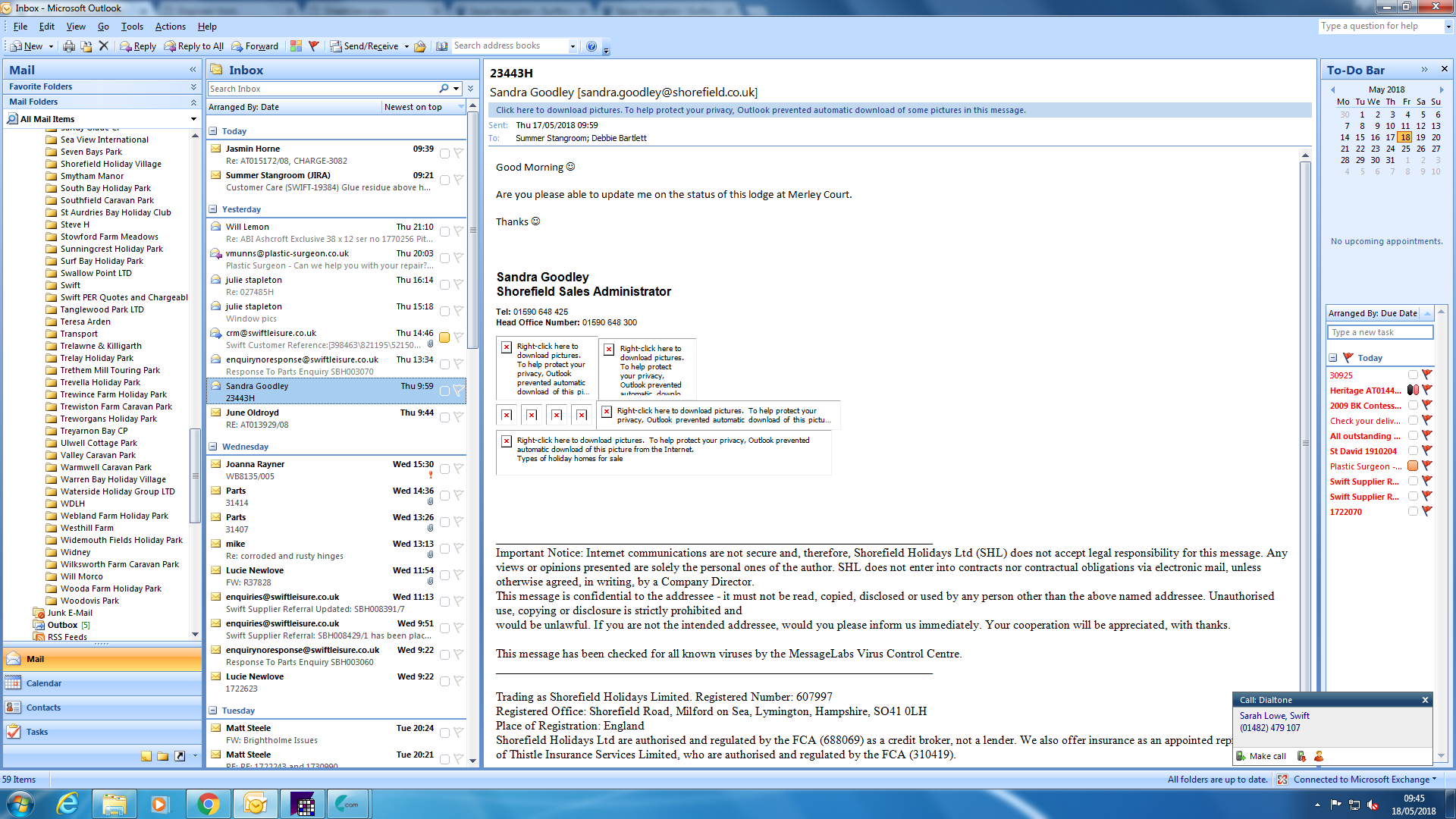Click flag on Jasmin Horne message

[458, 153]
